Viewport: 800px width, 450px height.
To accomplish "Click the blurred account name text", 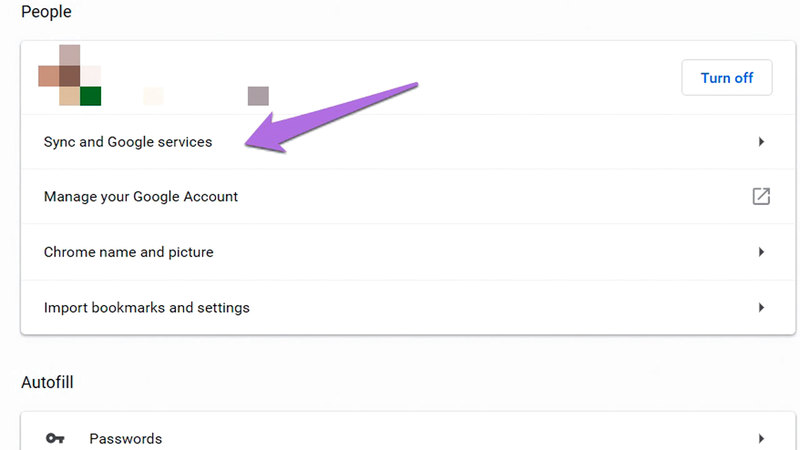I will [153, 96].
